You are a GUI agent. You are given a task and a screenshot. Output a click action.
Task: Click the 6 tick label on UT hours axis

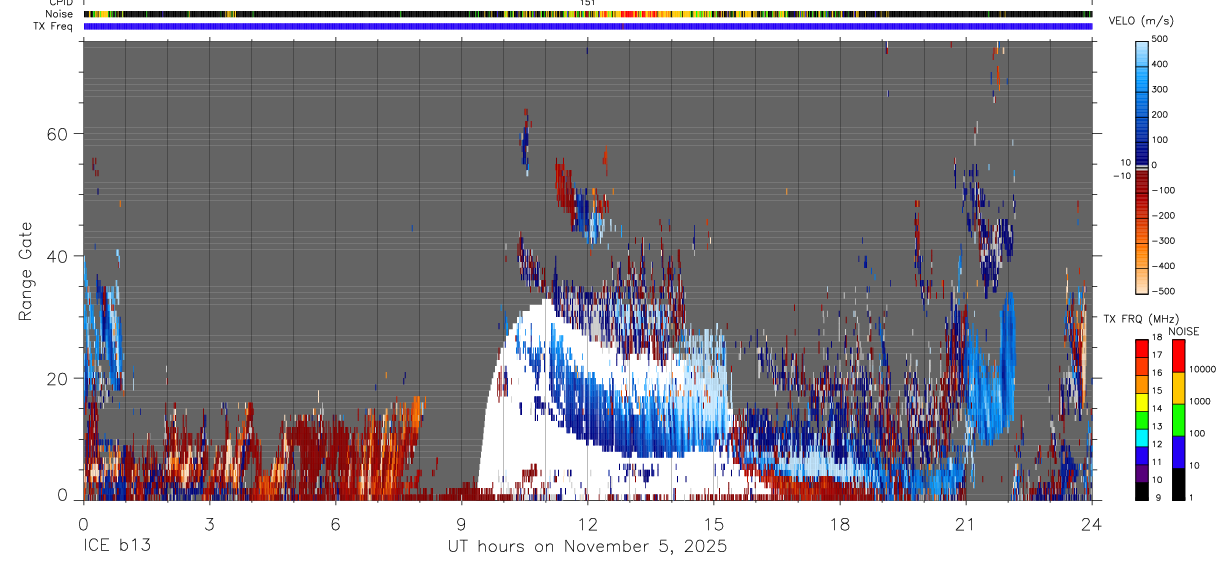[335, 524]
